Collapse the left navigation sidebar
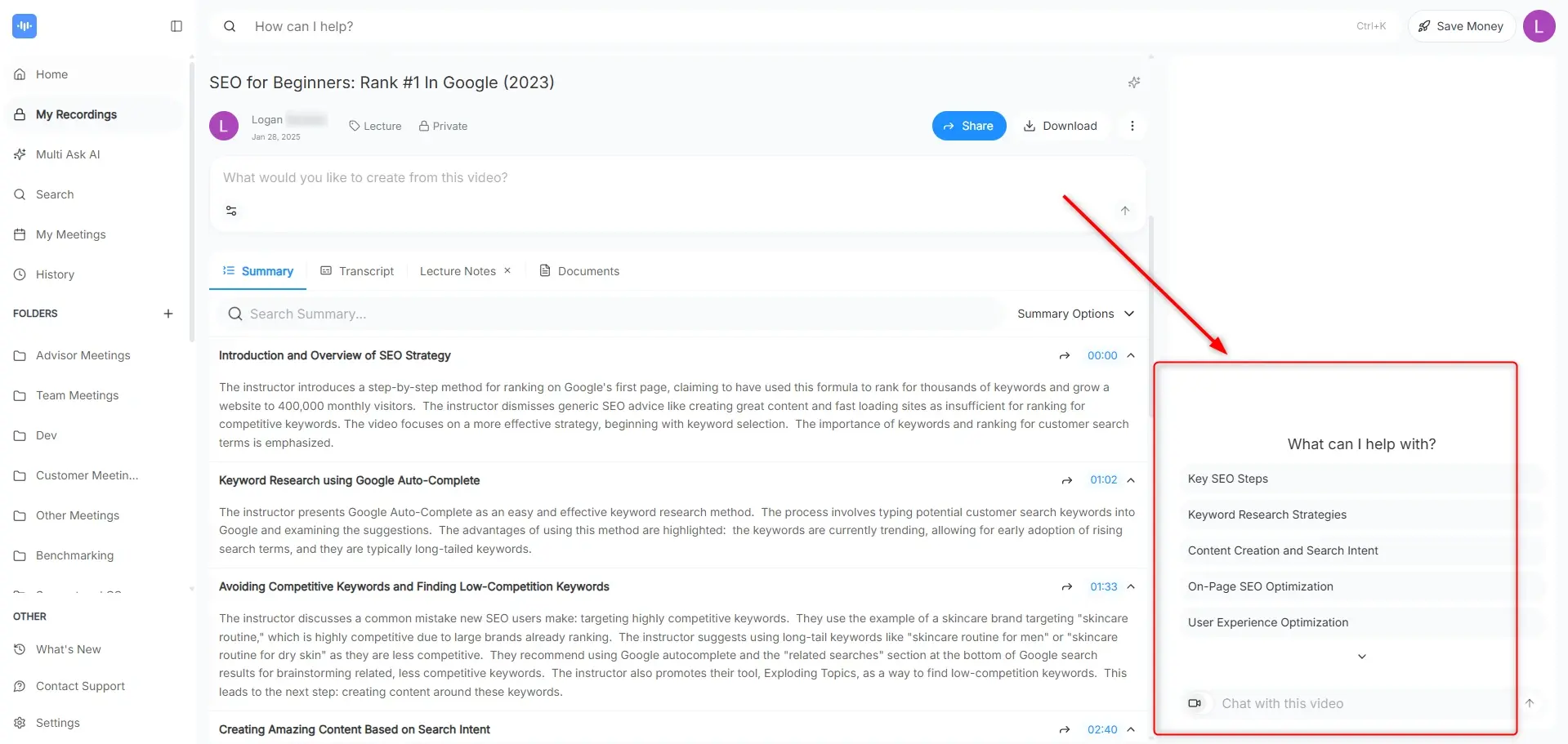This screenshot has height=744, width=1568. click(x=176, y=26)
